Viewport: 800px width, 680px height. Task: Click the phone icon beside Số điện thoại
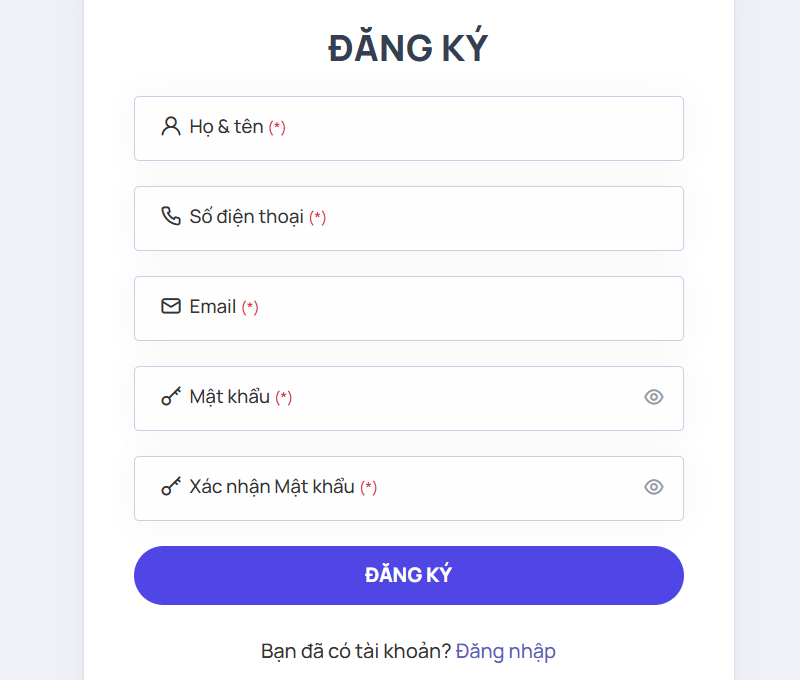170,217
